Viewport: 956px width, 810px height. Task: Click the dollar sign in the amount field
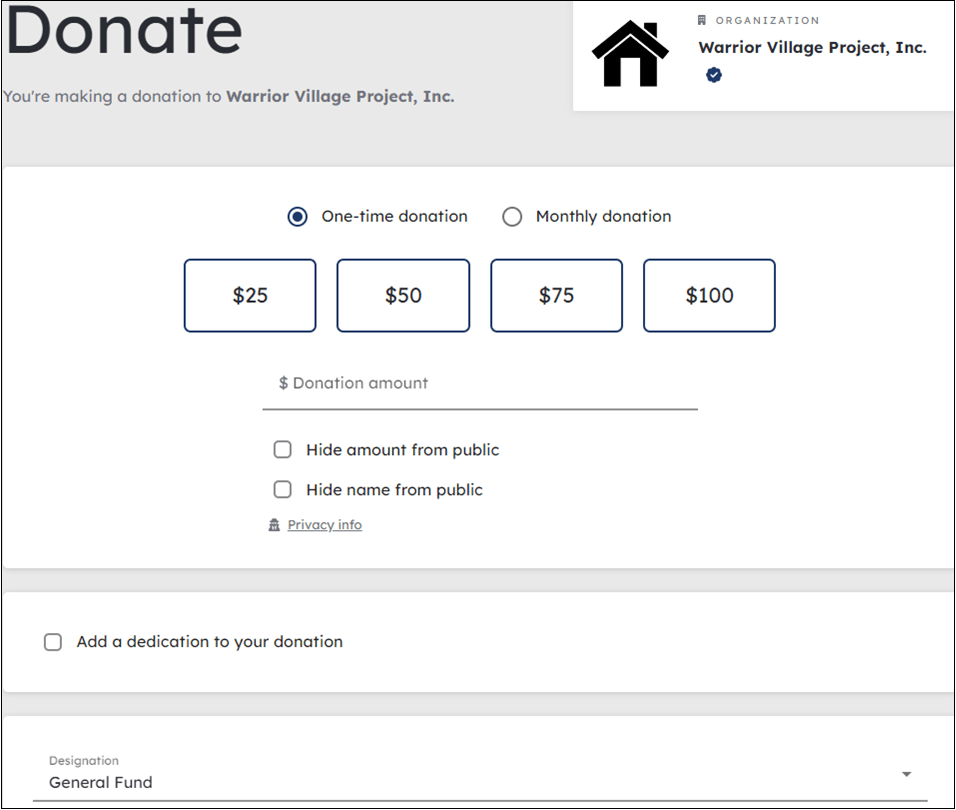click(x=280, y=383)
